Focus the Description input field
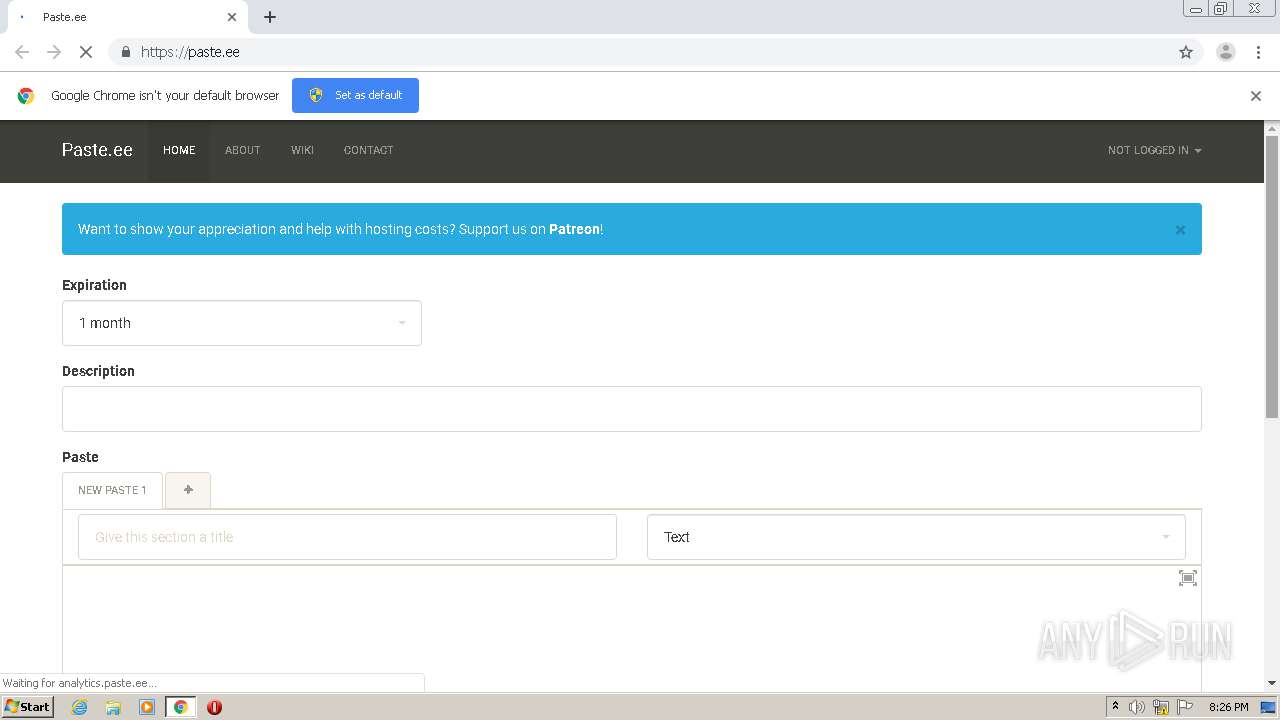Screen dimensions: 1280x720 [x=632, y=409]
